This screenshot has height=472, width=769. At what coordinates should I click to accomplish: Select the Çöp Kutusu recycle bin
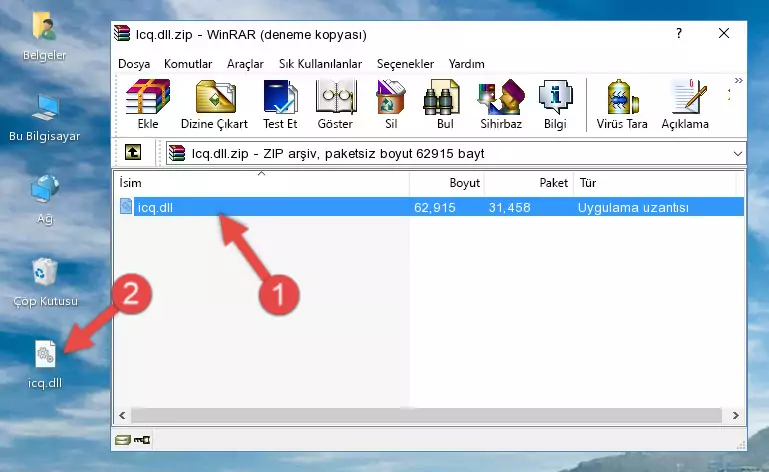(x=45, y=283)
